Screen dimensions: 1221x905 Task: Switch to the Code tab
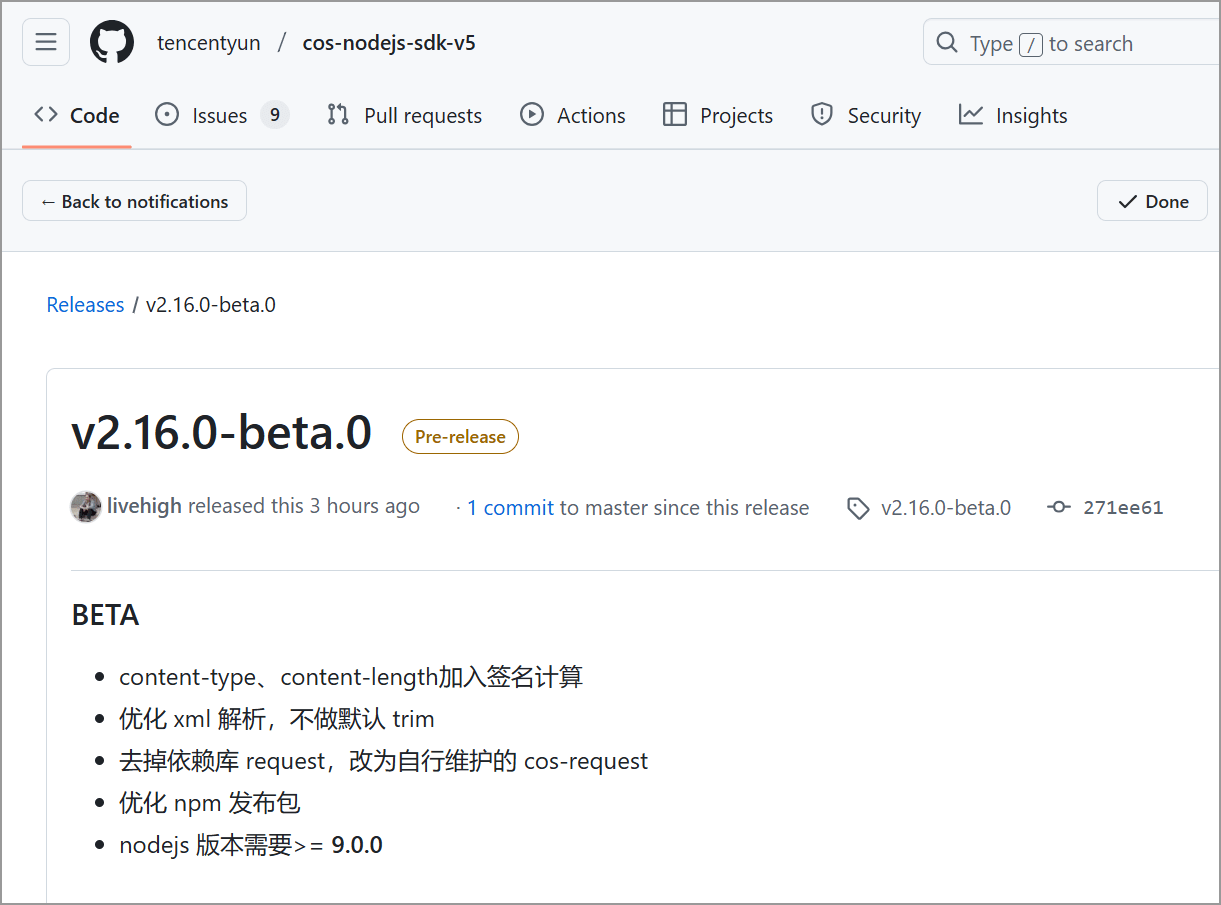77,116
